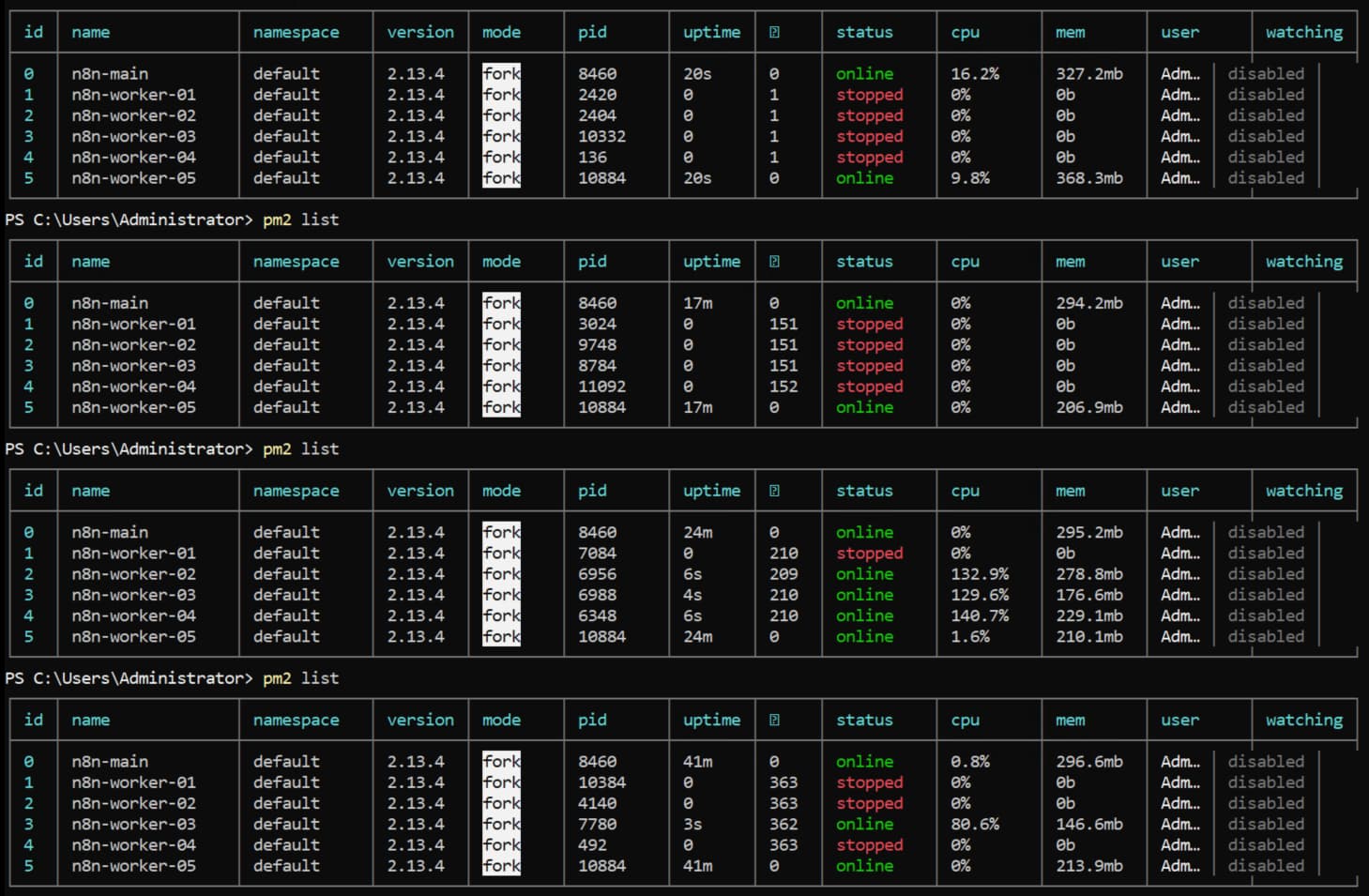Click pid 492 for n8n-worker-04
The height and width of the screenshot is (896, 1369).
click(x=592, y=845)
